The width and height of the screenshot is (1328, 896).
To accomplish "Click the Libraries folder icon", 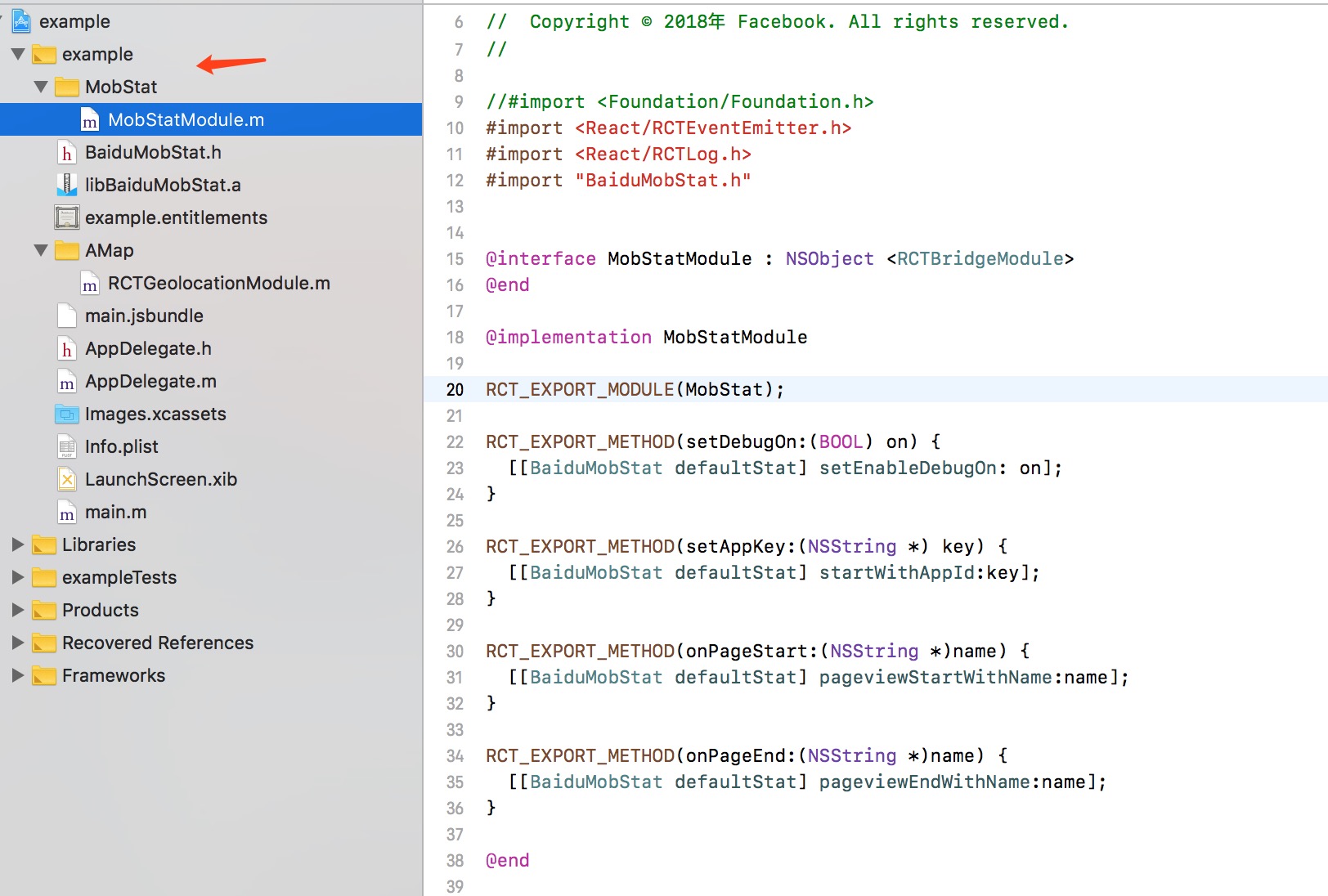I will pos(44,545).
